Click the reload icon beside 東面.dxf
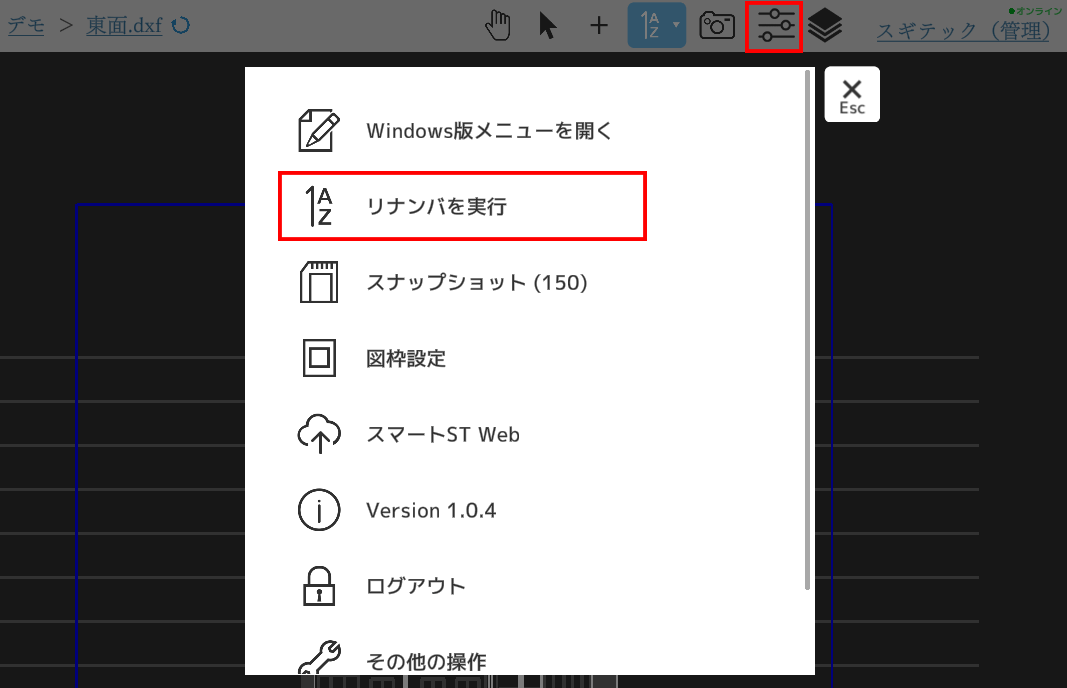 click(181, 26)
